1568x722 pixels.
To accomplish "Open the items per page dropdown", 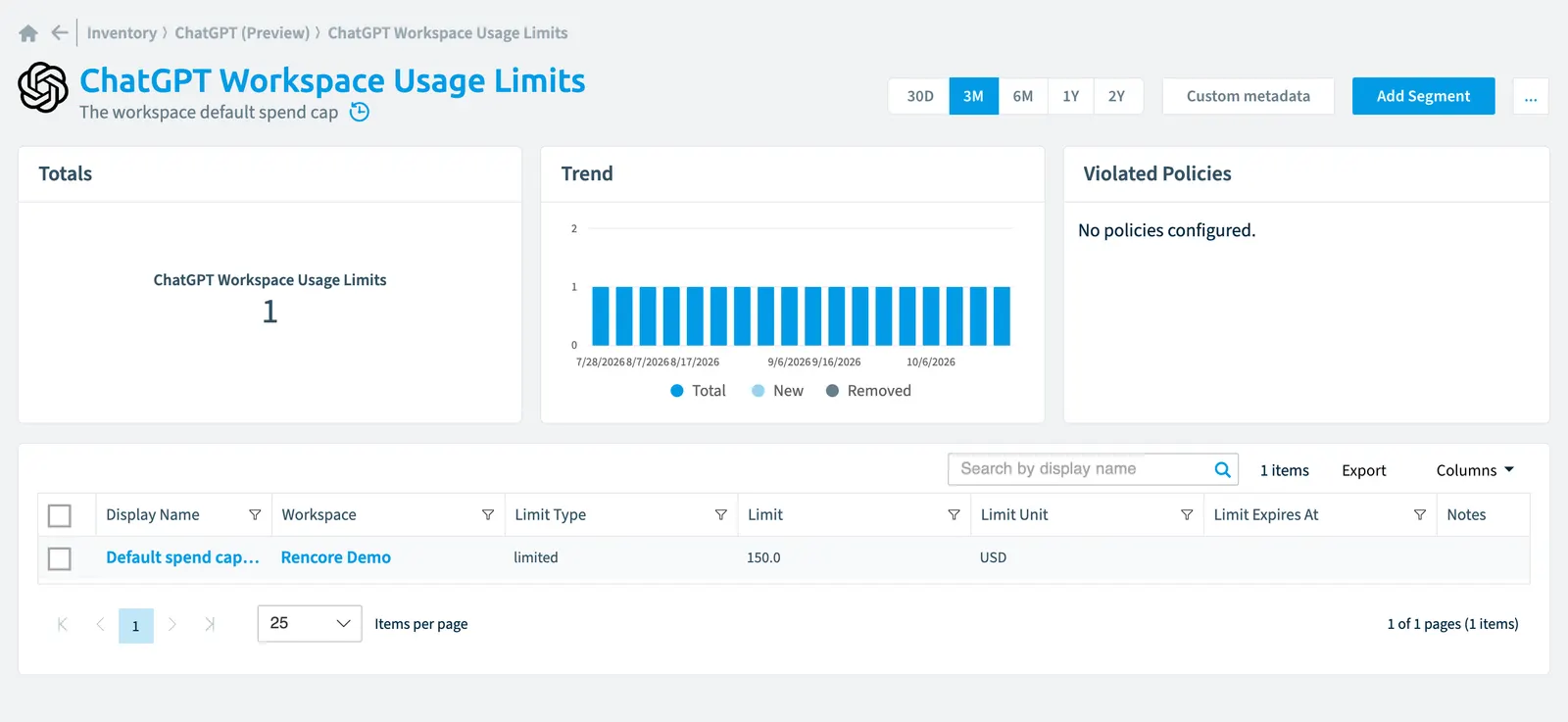I will click(x=310, y=624).
